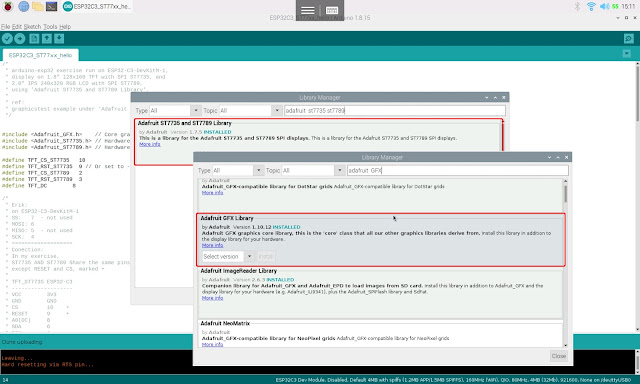The image size is (640, 384).
Task: Click Install button for Adafruit GFX Library
Action: pos(266,256)
